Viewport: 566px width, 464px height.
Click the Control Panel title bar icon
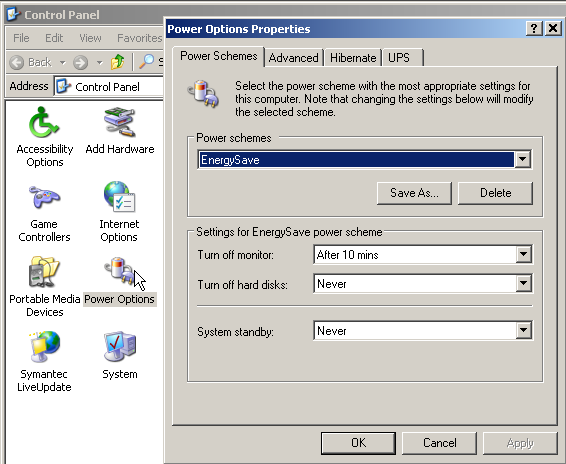coord(14,14)
